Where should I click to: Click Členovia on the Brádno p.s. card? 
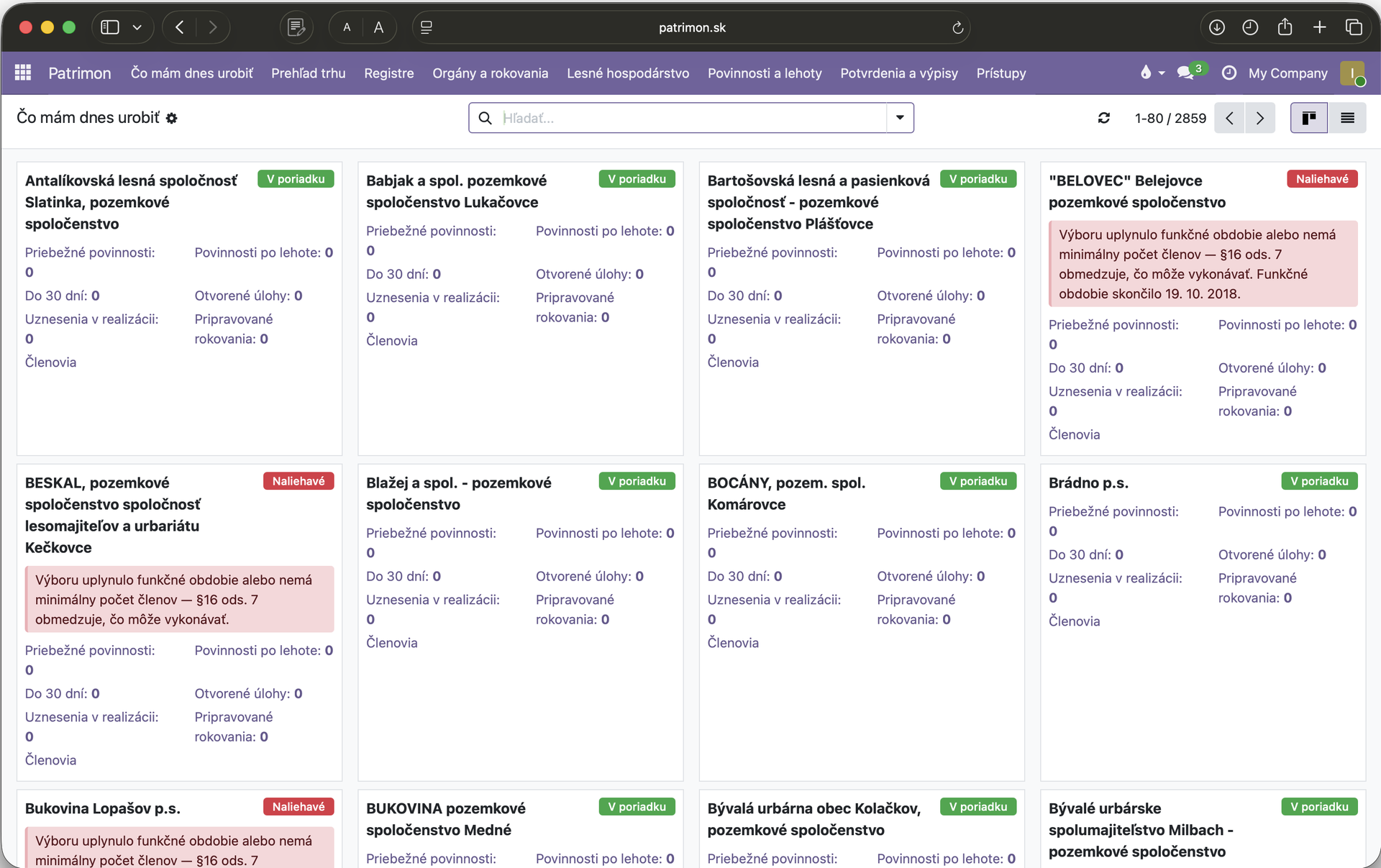pyautogui.click(x=1074, y=621)
